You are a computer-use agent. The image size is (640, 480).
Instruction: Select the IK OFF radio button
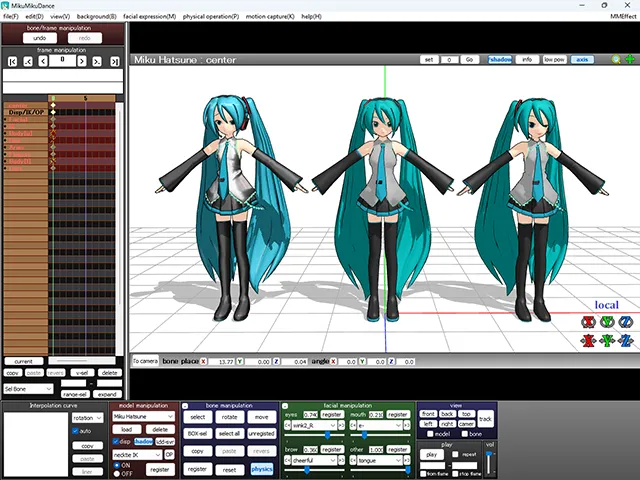coord(117,474)
